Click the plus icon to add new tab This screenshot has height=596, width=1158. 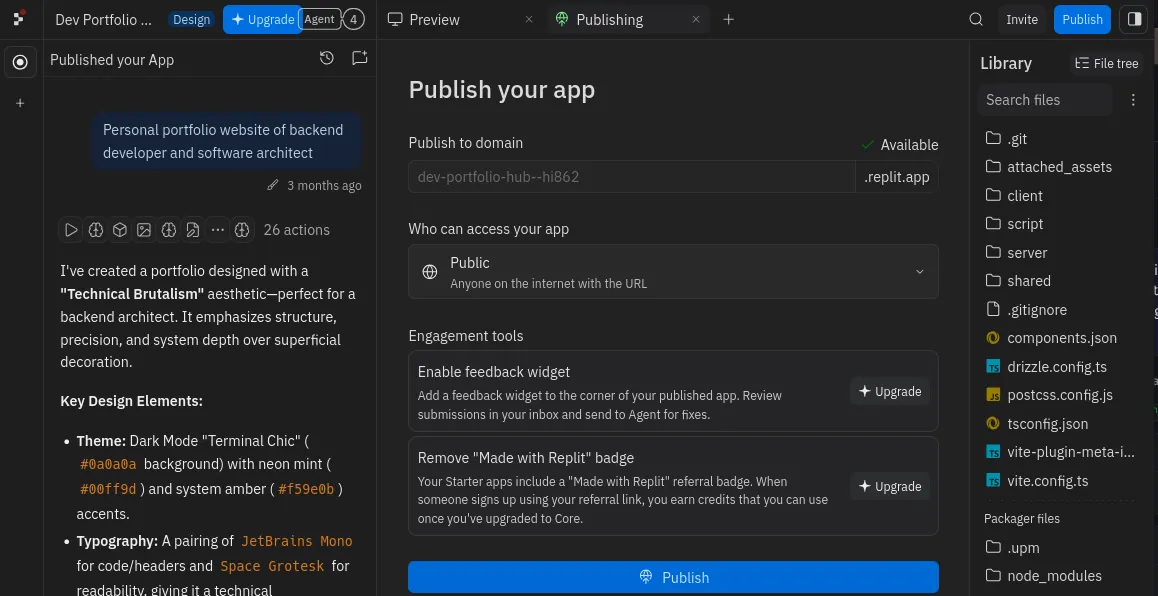click(x=728, y=19)
